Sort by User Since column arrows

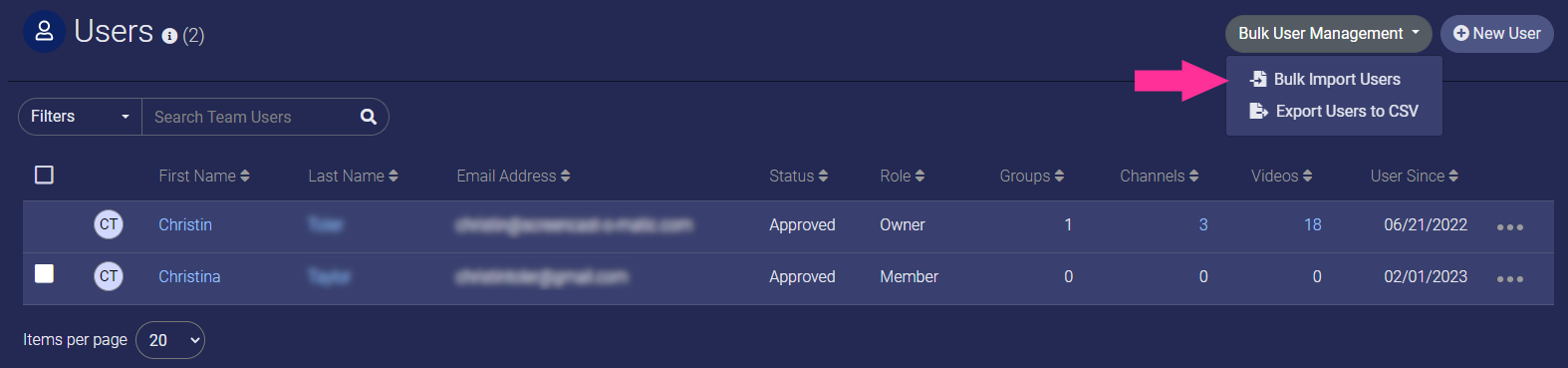[1453, 176]
